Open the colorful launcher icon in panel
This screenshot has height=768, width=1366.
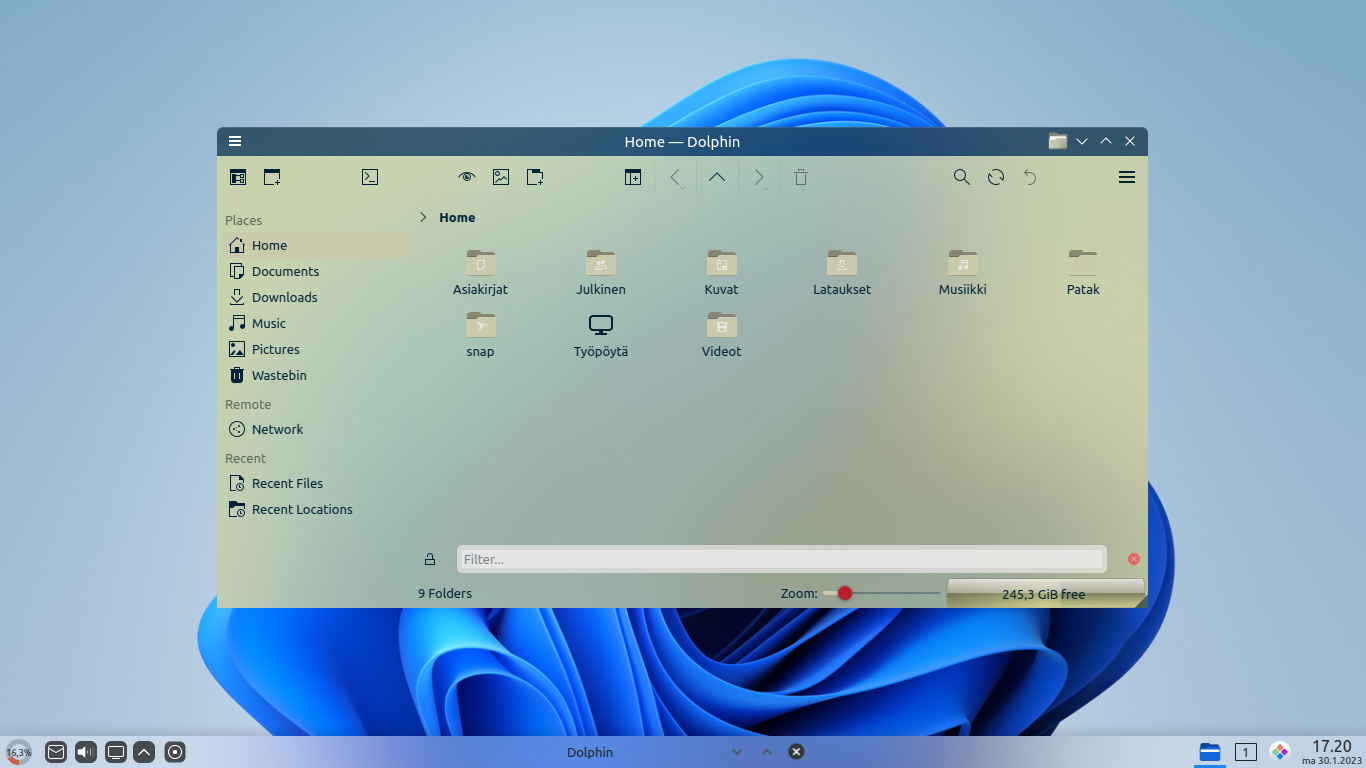1280,751
